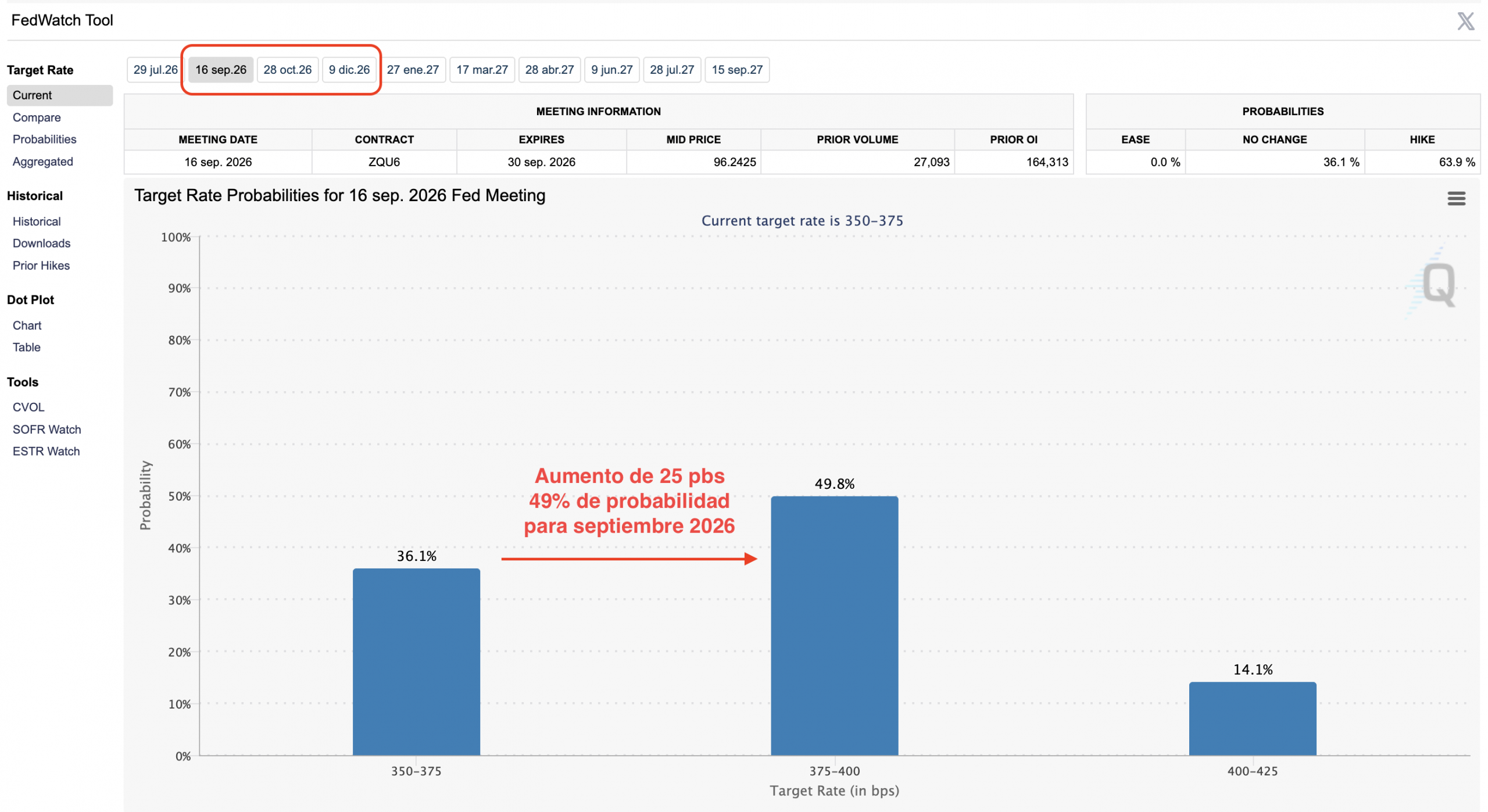This screenshot has width=1488, height=812.
Task: Click the X share icon at top right
Action: 1465,21
